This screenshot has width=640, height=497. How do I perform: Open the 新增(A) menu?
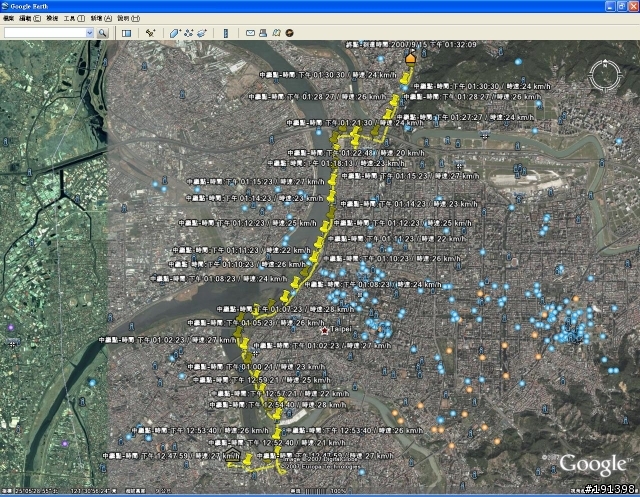[x=101, y=18]
